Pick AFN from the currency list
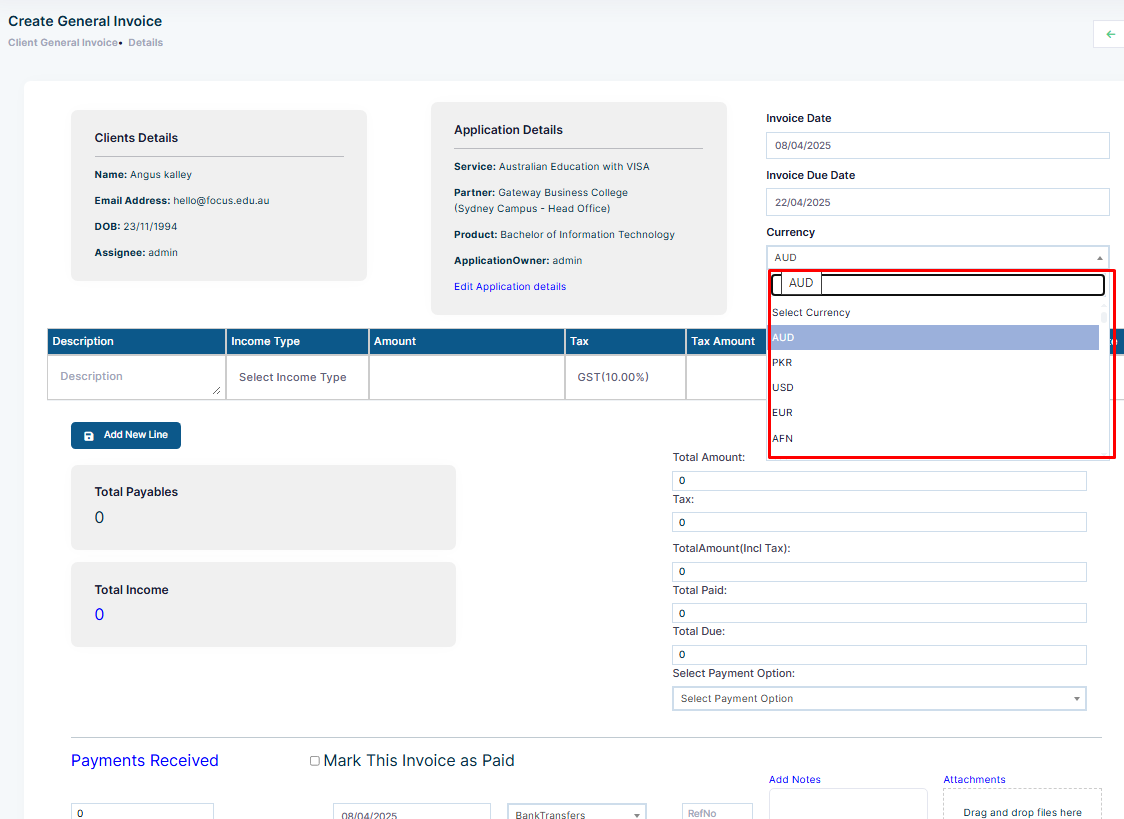This screenshot has width=1124, height=819. pos(934,439)
